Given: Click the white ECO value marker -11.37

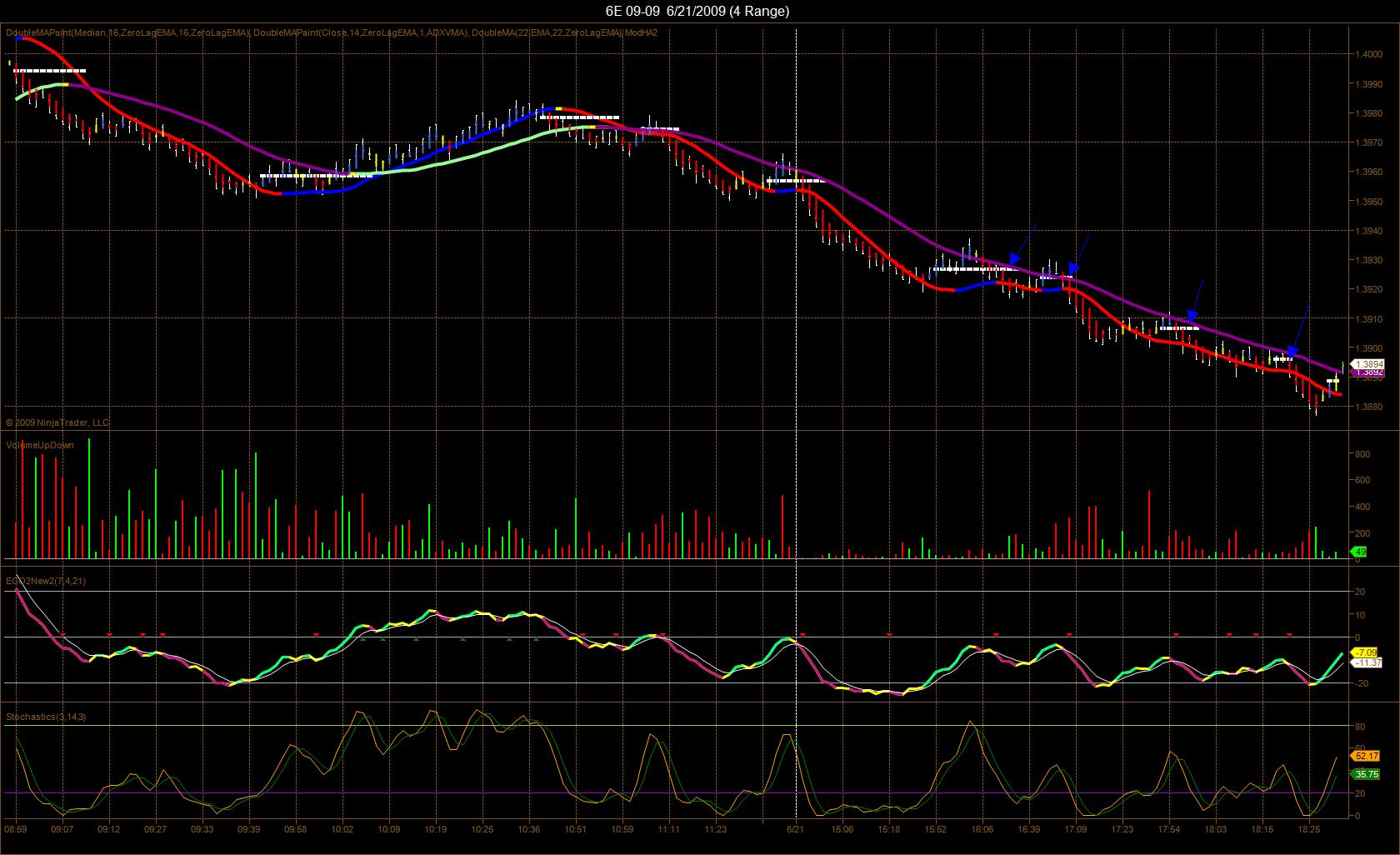Looking at the screenshot, I should tap(1367, 662).
